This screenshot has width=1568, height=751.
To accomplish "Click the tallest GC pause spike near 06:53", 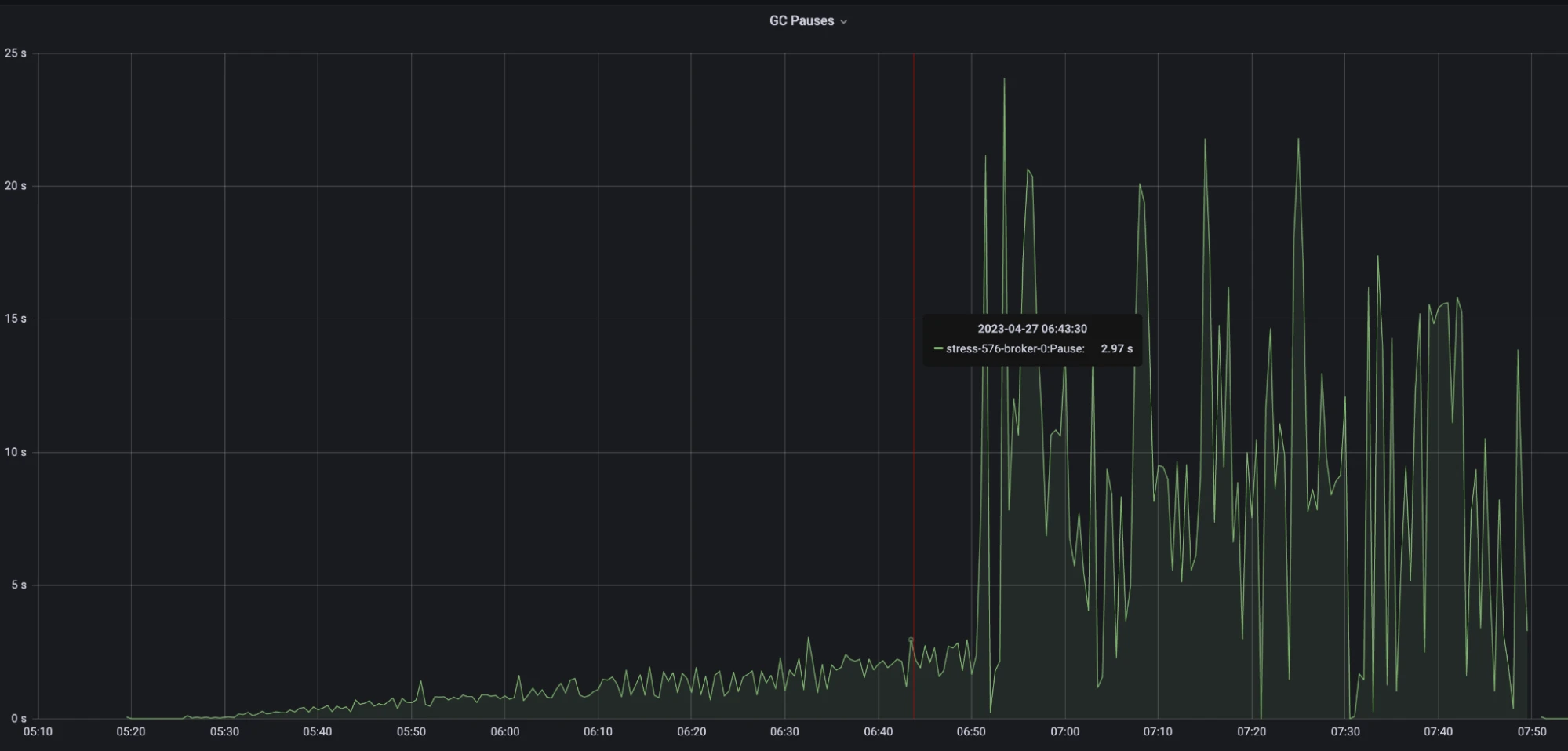I will 1005,82.
